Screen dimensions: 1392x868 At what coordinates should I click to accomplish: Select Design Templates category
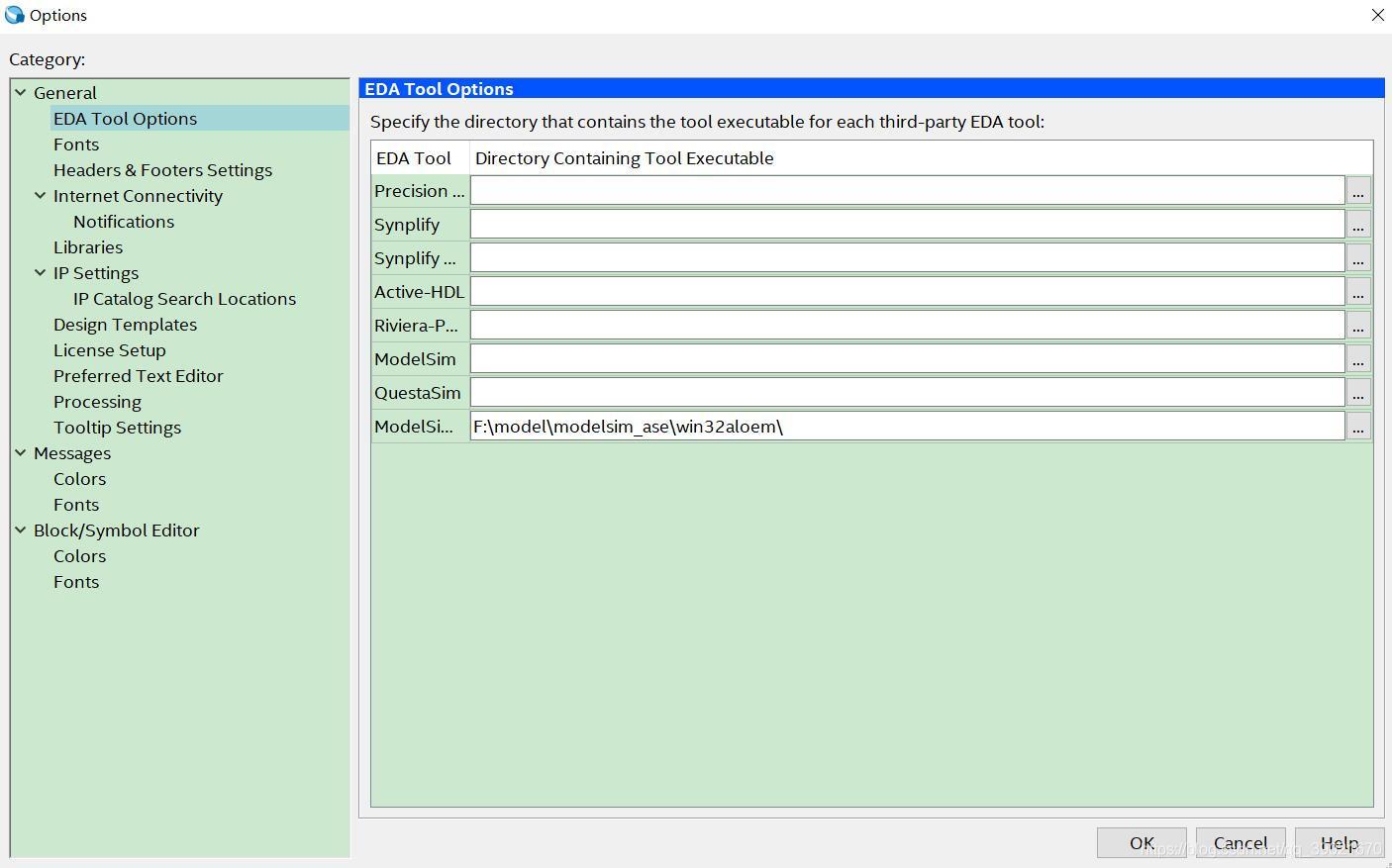click(125, 324)
